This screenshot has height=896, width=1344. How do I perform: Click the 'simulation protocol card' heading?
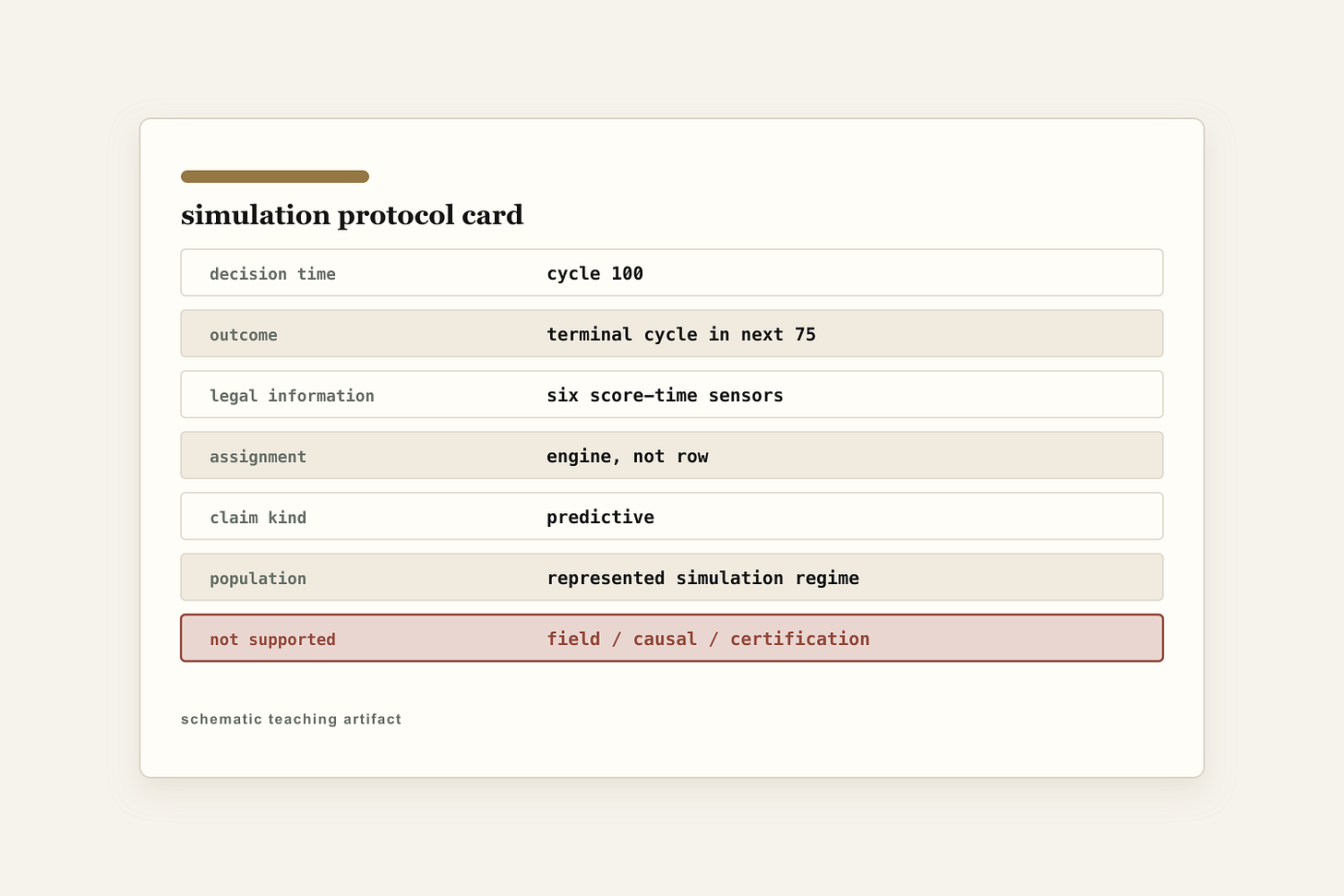[x=352, y=215]
